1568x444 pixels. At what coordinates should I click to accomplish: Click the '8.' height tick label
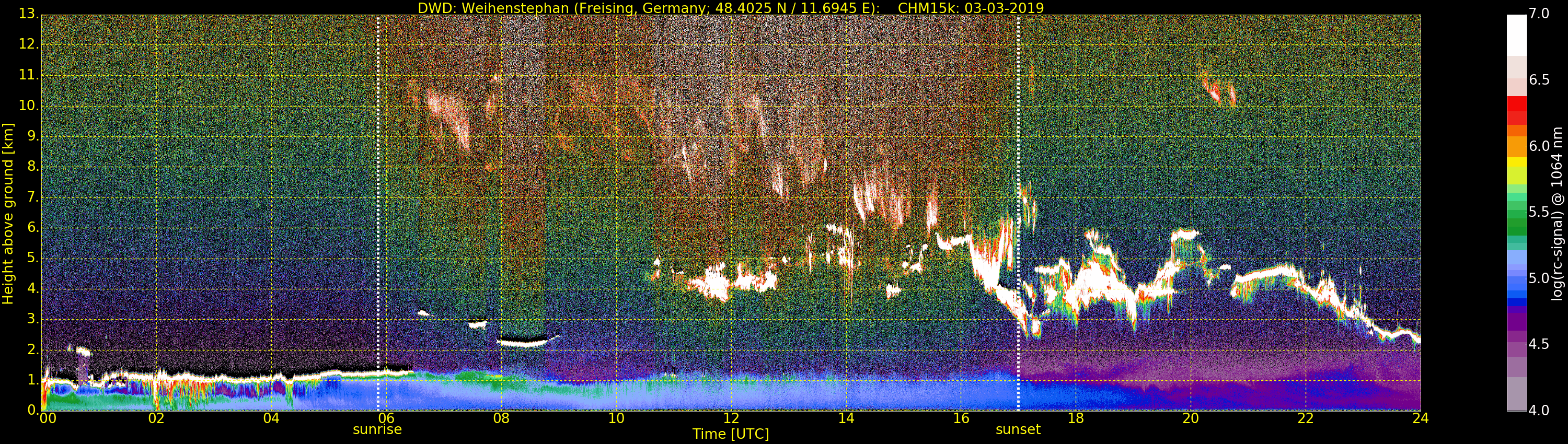[33, 167]
